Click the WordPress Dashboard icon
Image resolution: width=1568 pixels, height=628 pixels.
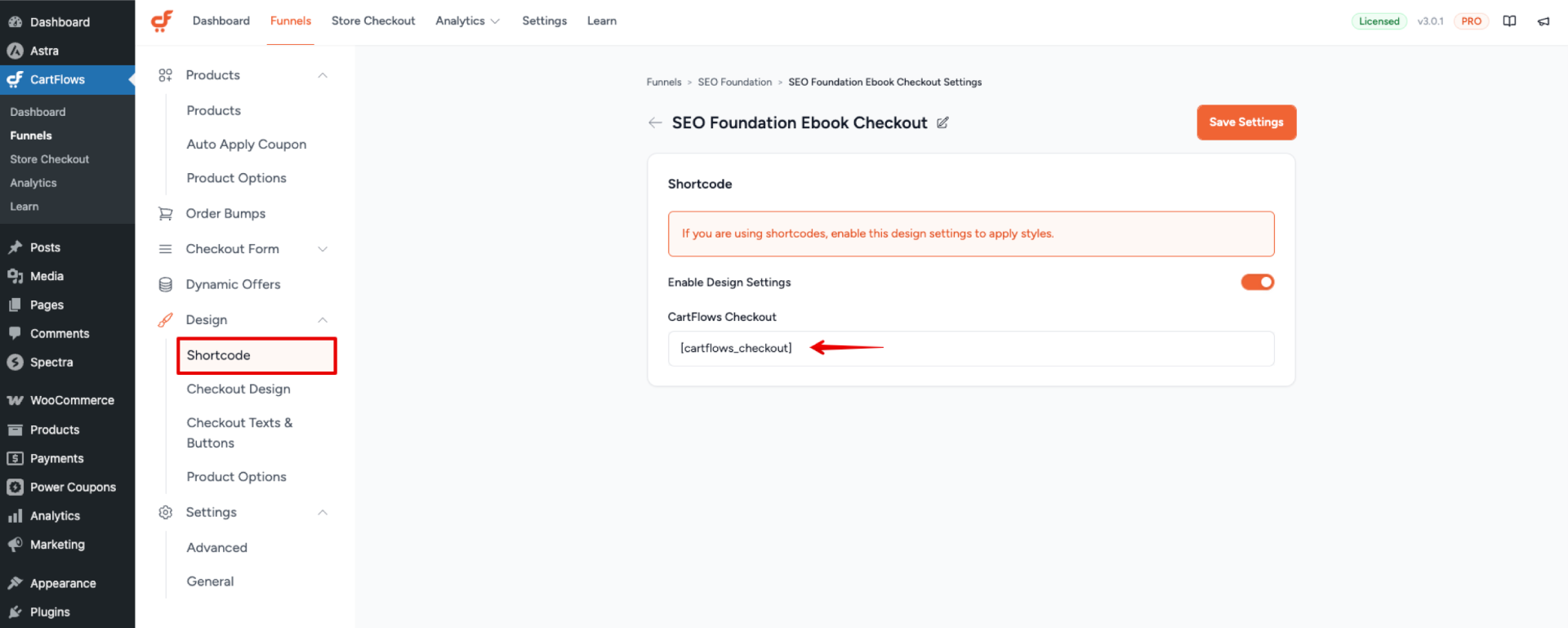click(15, 22)
